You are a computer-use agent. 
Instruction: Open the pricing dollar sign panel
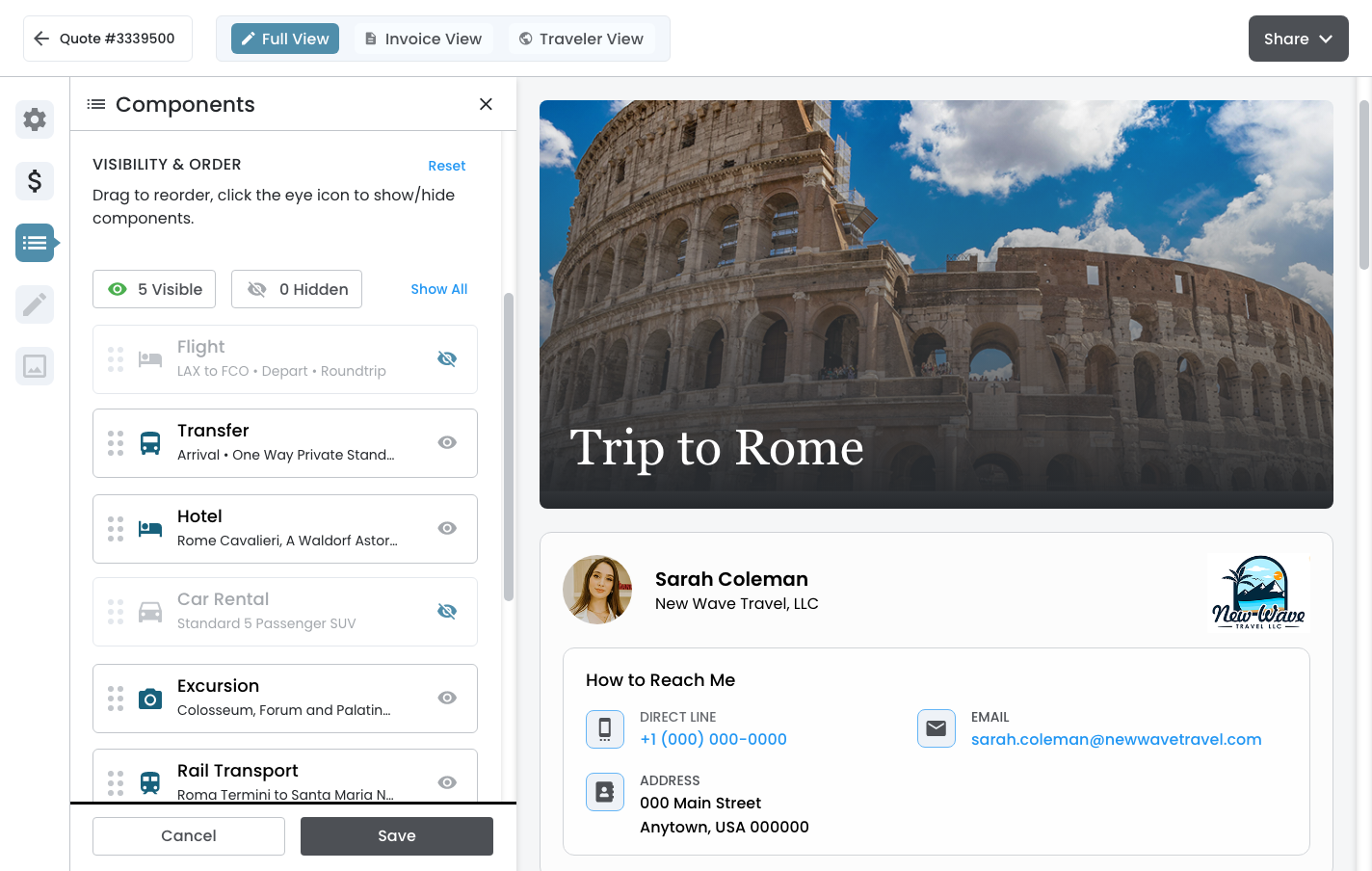click(x=35, y=181)
